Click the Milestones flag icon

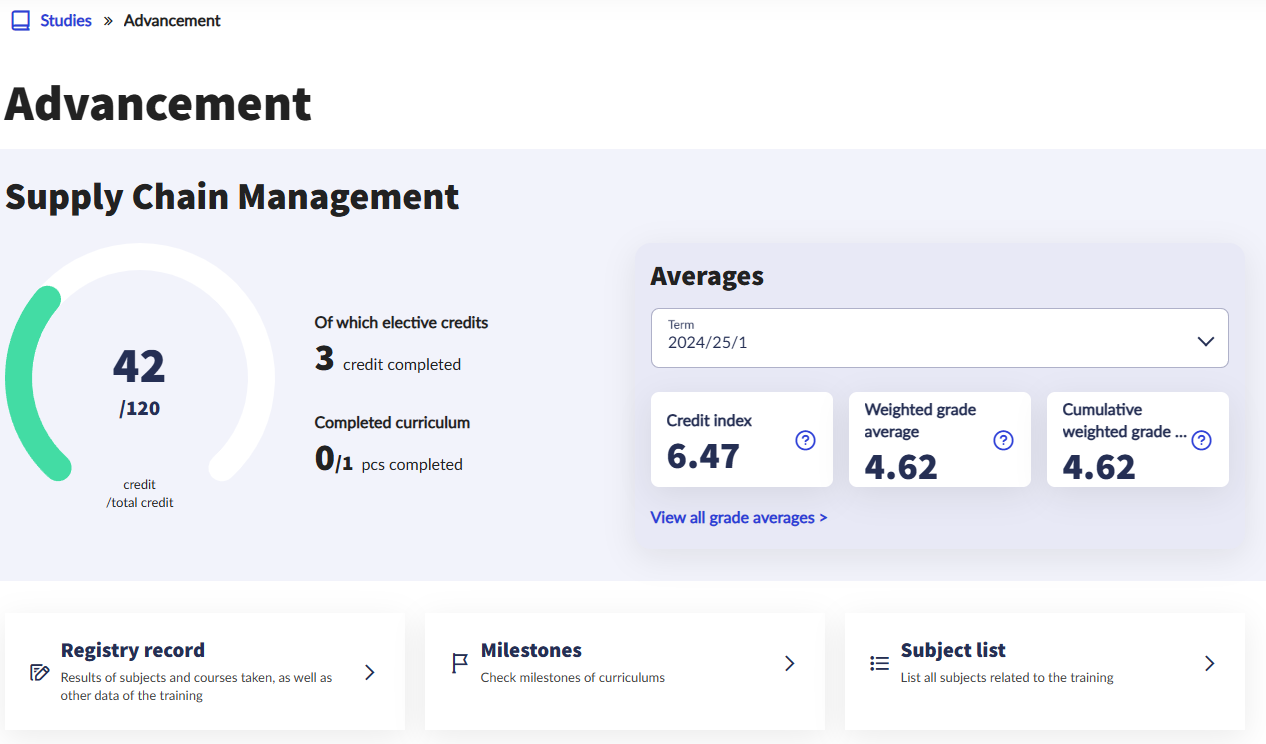(x=460, y=663)
